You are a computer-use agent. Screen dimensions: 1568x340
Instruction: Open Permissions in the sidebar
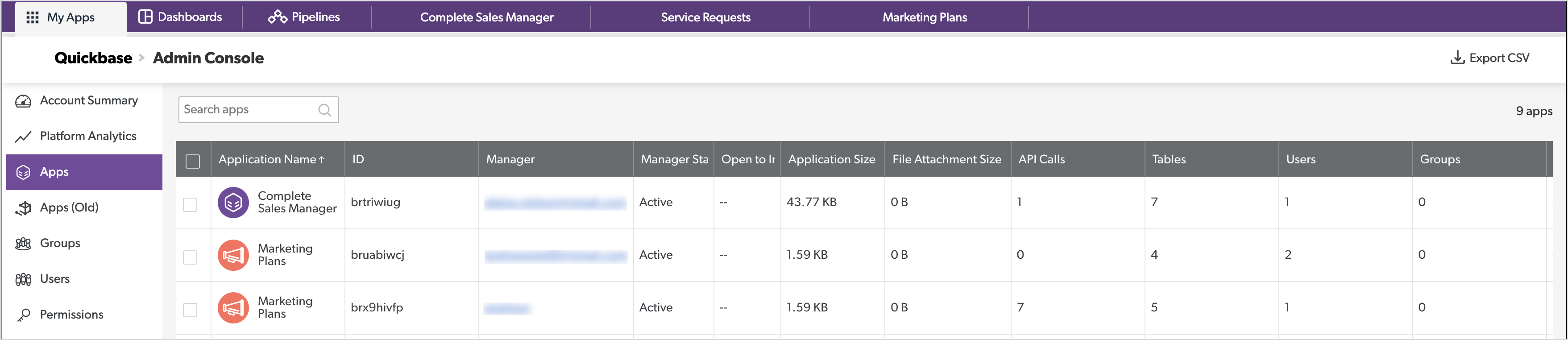click(x=84, y=315)
